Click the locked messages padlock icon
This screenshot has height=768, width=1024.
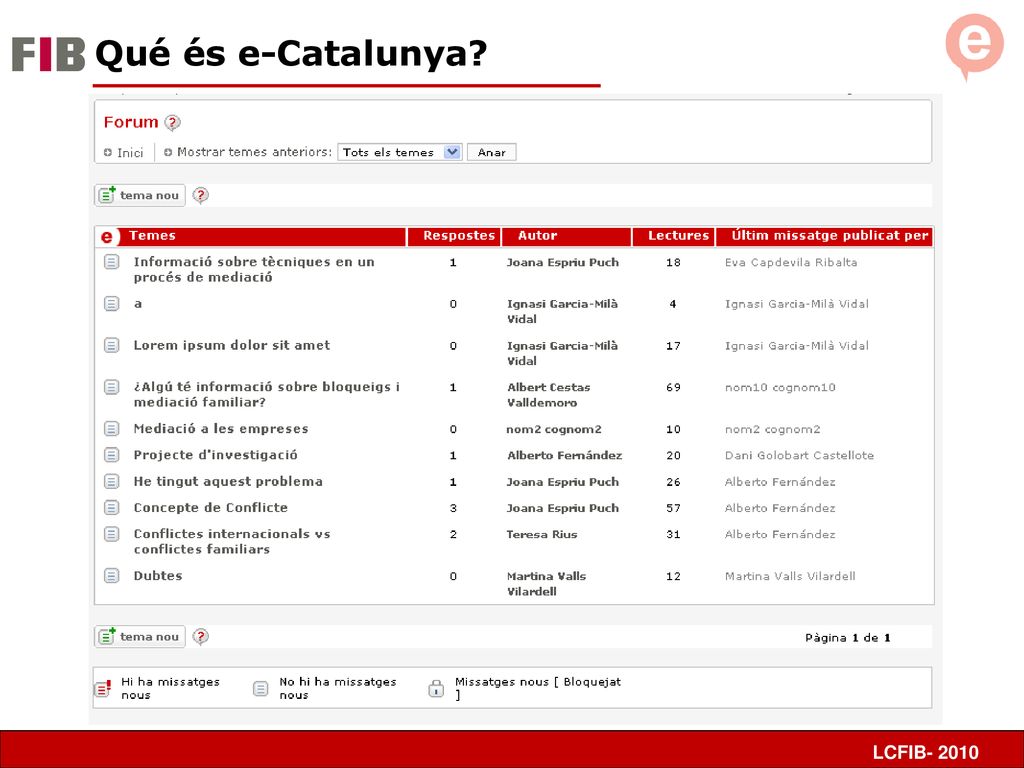click(x=436, y=688)
